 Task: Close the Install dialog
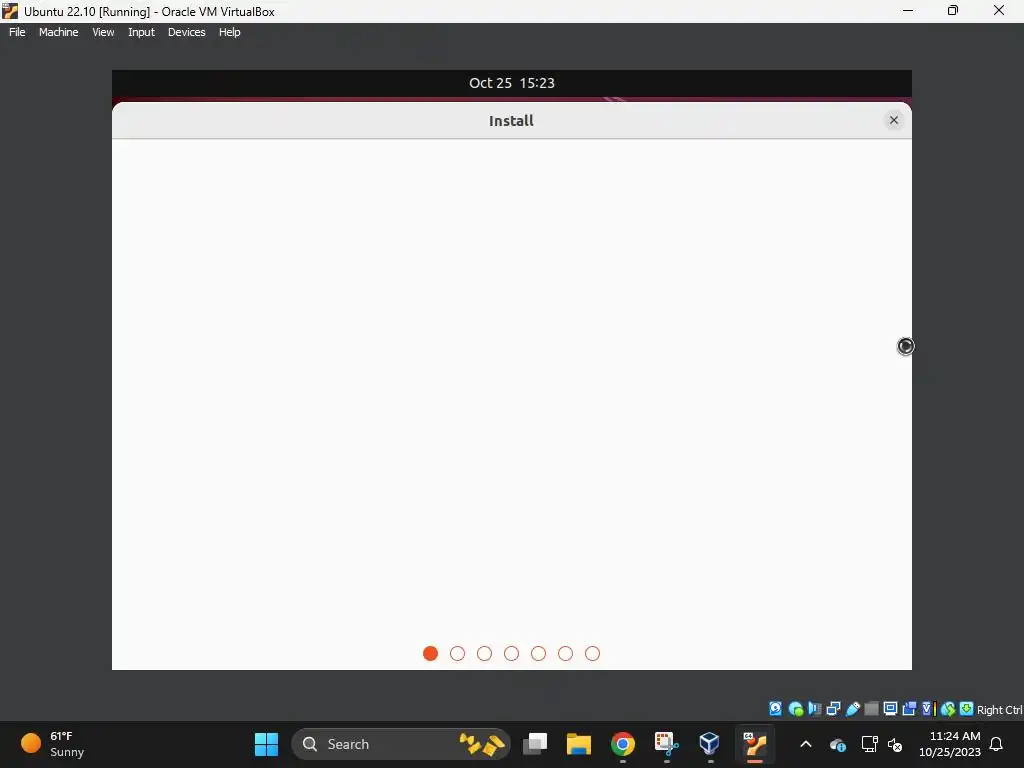pos(894,120)
